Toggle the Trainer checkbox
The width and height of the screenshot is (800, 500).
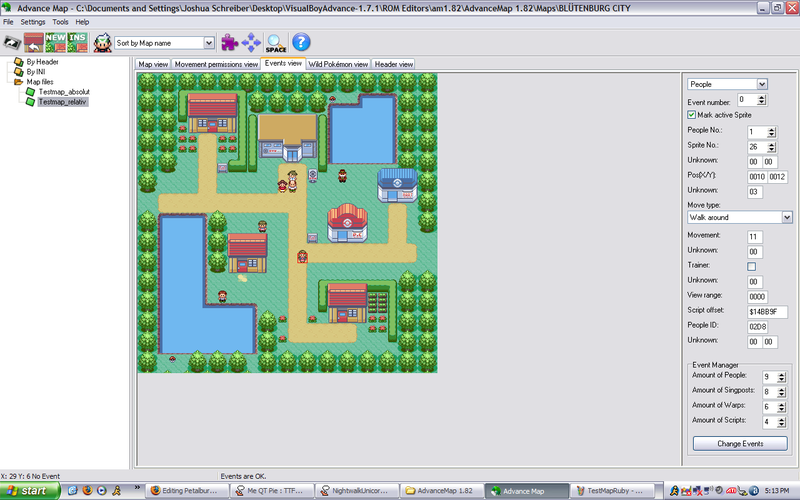(x=752, y=266)
